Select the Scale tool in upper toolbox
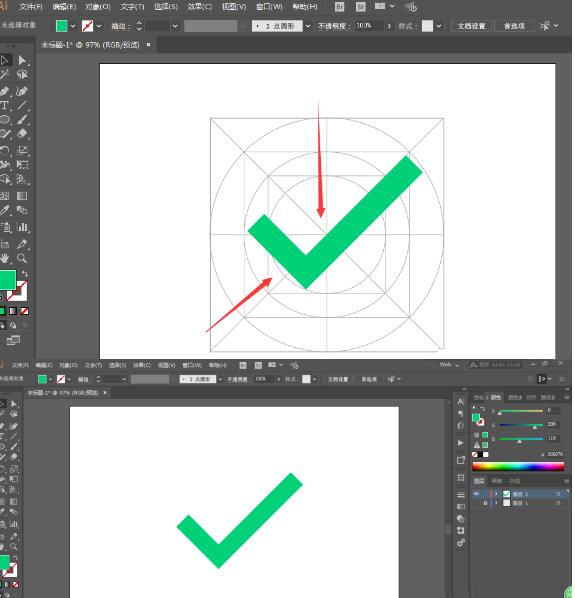This screenshot has height=598, width=575. tap(22, 150)
